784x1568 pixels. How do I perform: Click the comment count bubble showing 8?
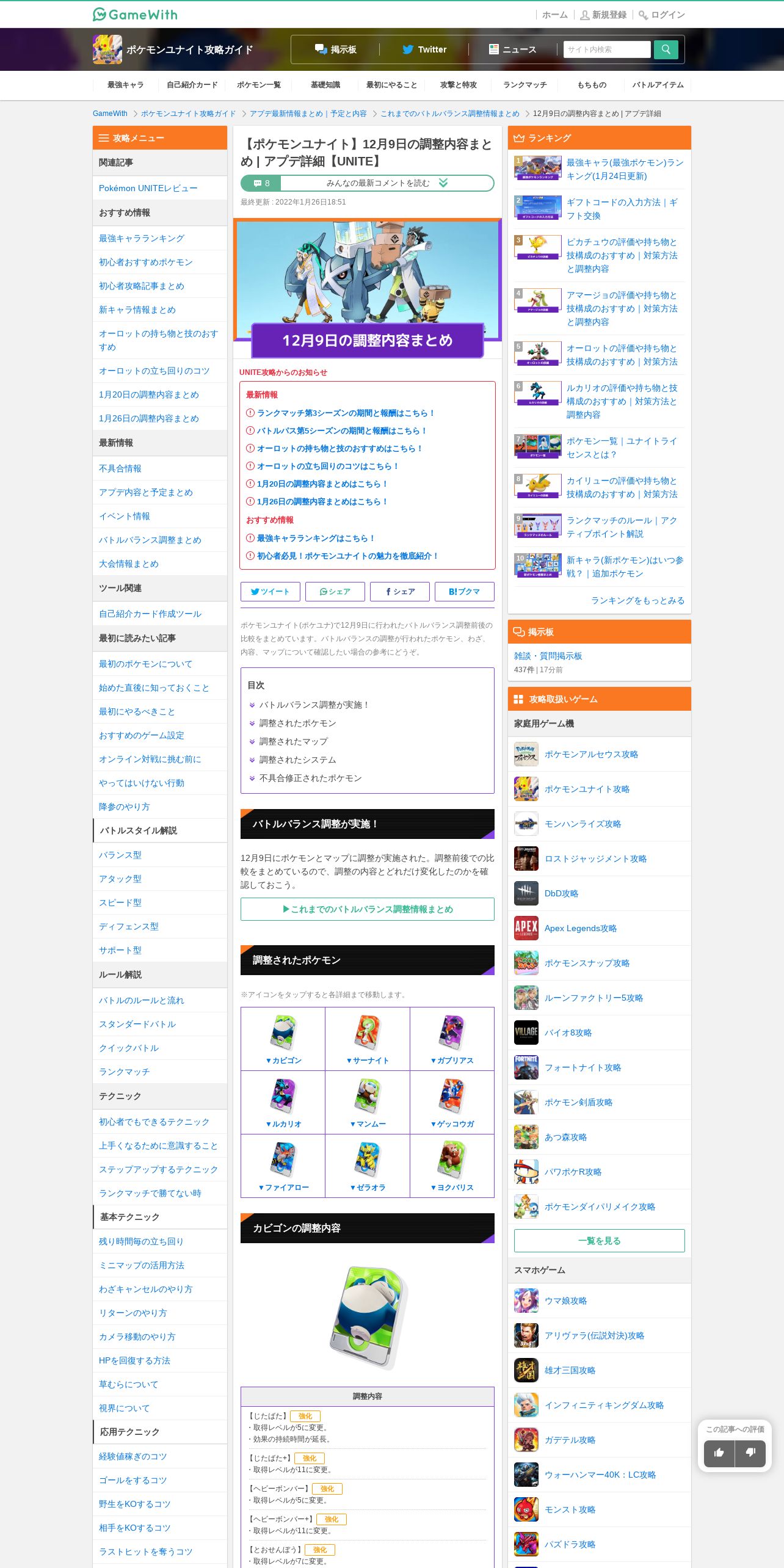[x=261, y=183]
